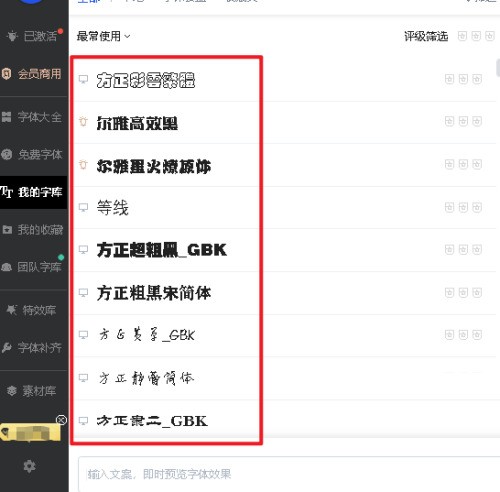Image resolution: width=500 pixels, height=492 pixels.
Task: Set second rating star on 尔雅高效黑 row
Action: pyautogui.click(x=463, y=121)
